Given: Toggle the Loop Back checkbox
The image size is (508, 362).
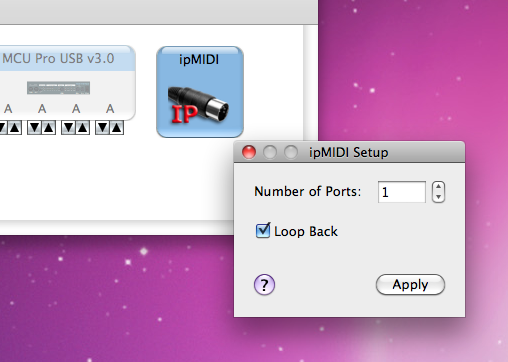Looking at the screenshot, I should (263, 231).
